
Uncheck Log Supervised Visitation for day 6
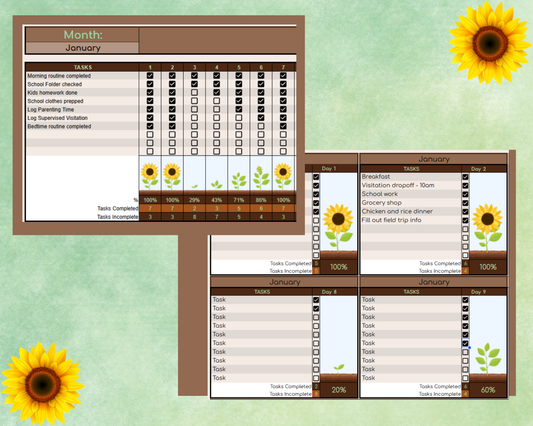(261, 118)
